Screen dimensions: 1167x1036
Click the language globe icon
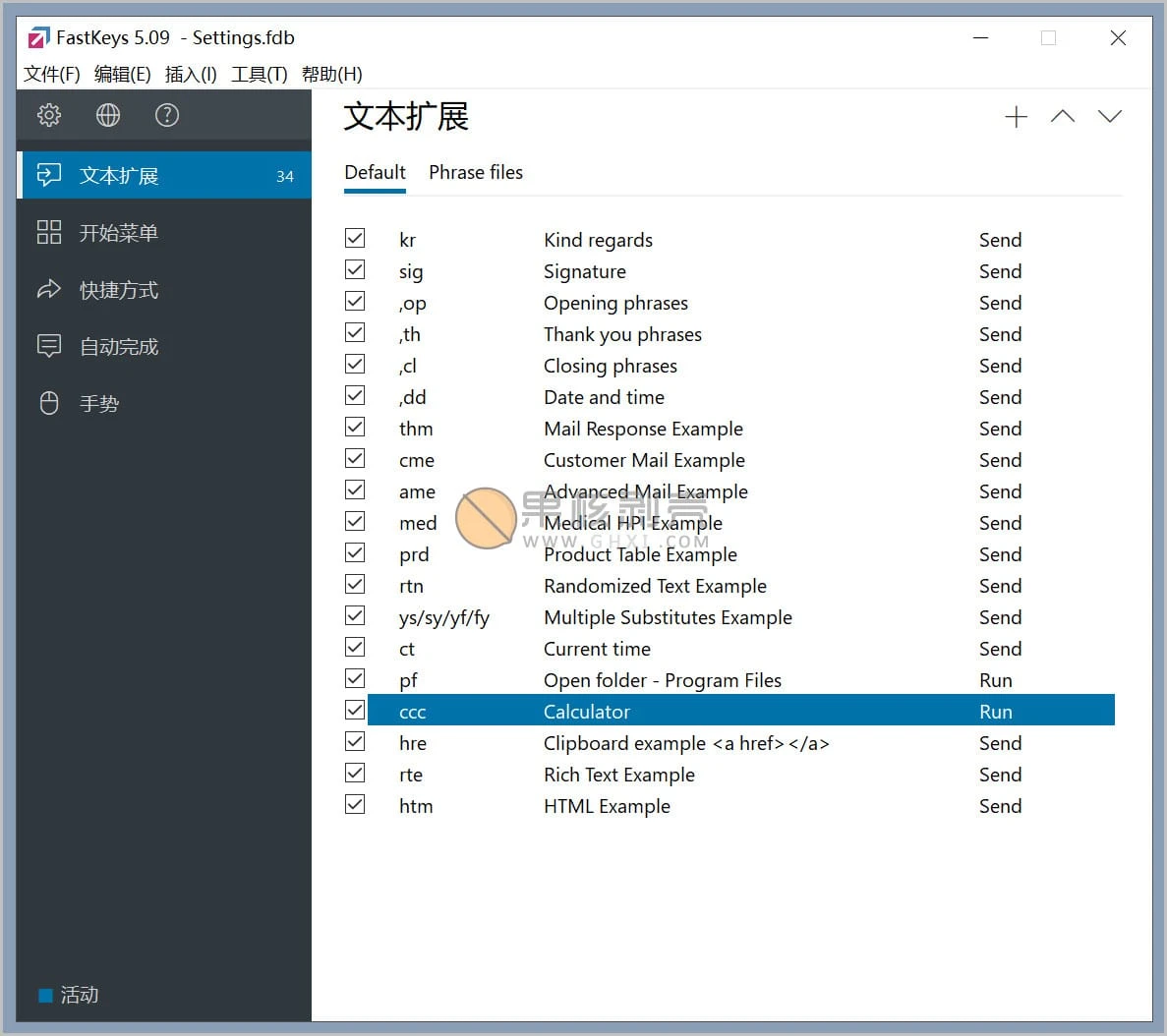108,115
